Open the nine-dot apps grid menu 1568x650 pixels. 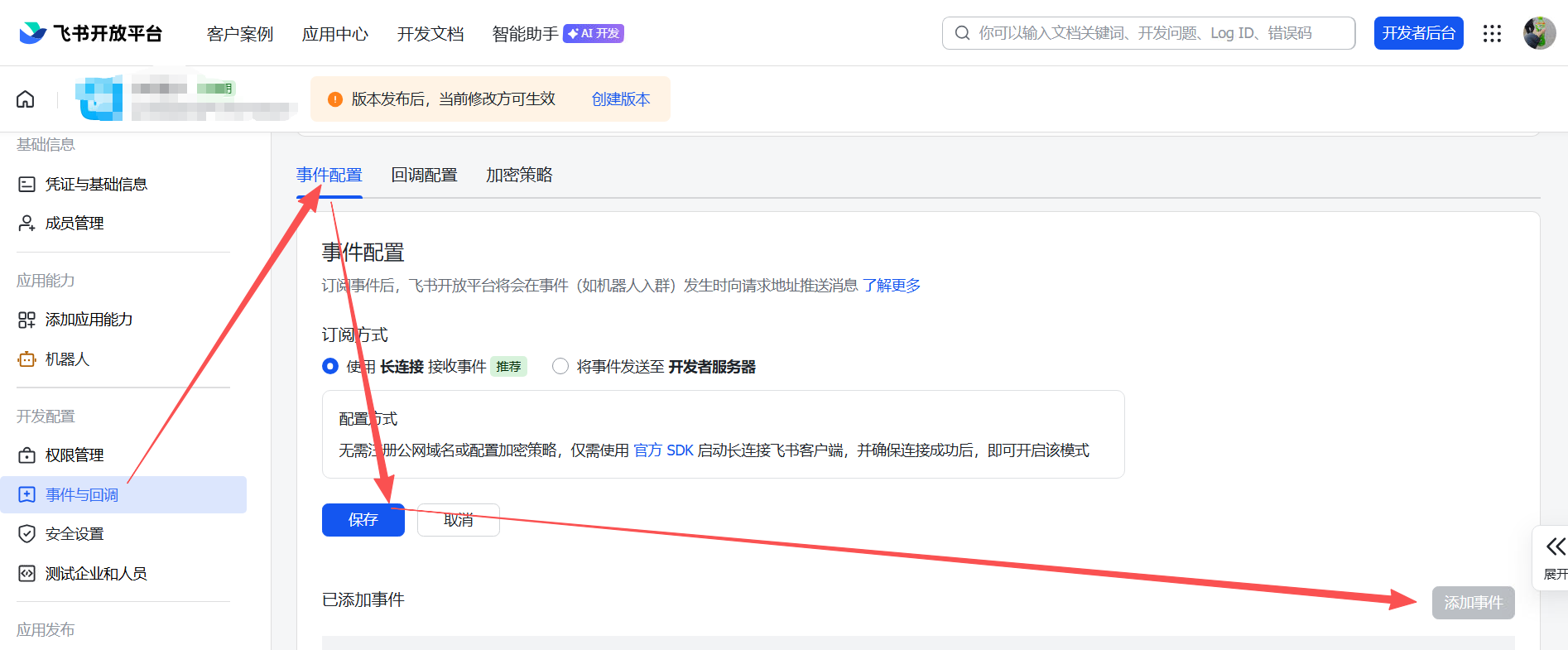click(x=1492, y=33)
